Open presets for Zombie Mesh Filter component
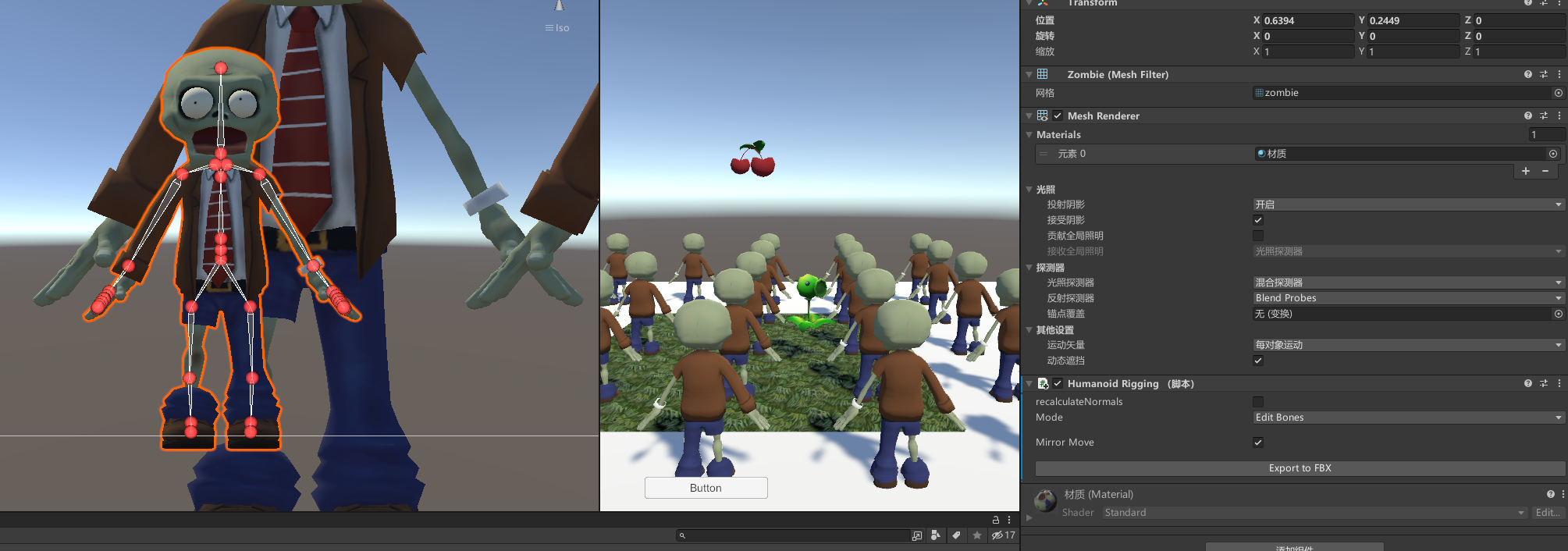Viewport: 1568px width, 551px height. 1544,74
